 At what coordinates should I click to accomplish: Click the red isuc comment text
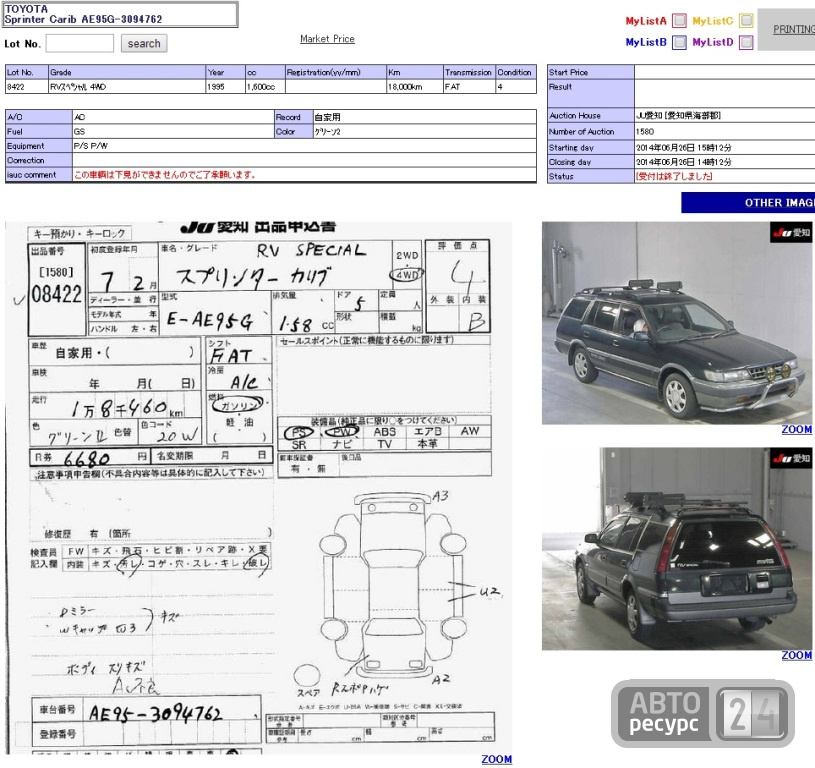[165, 175]
